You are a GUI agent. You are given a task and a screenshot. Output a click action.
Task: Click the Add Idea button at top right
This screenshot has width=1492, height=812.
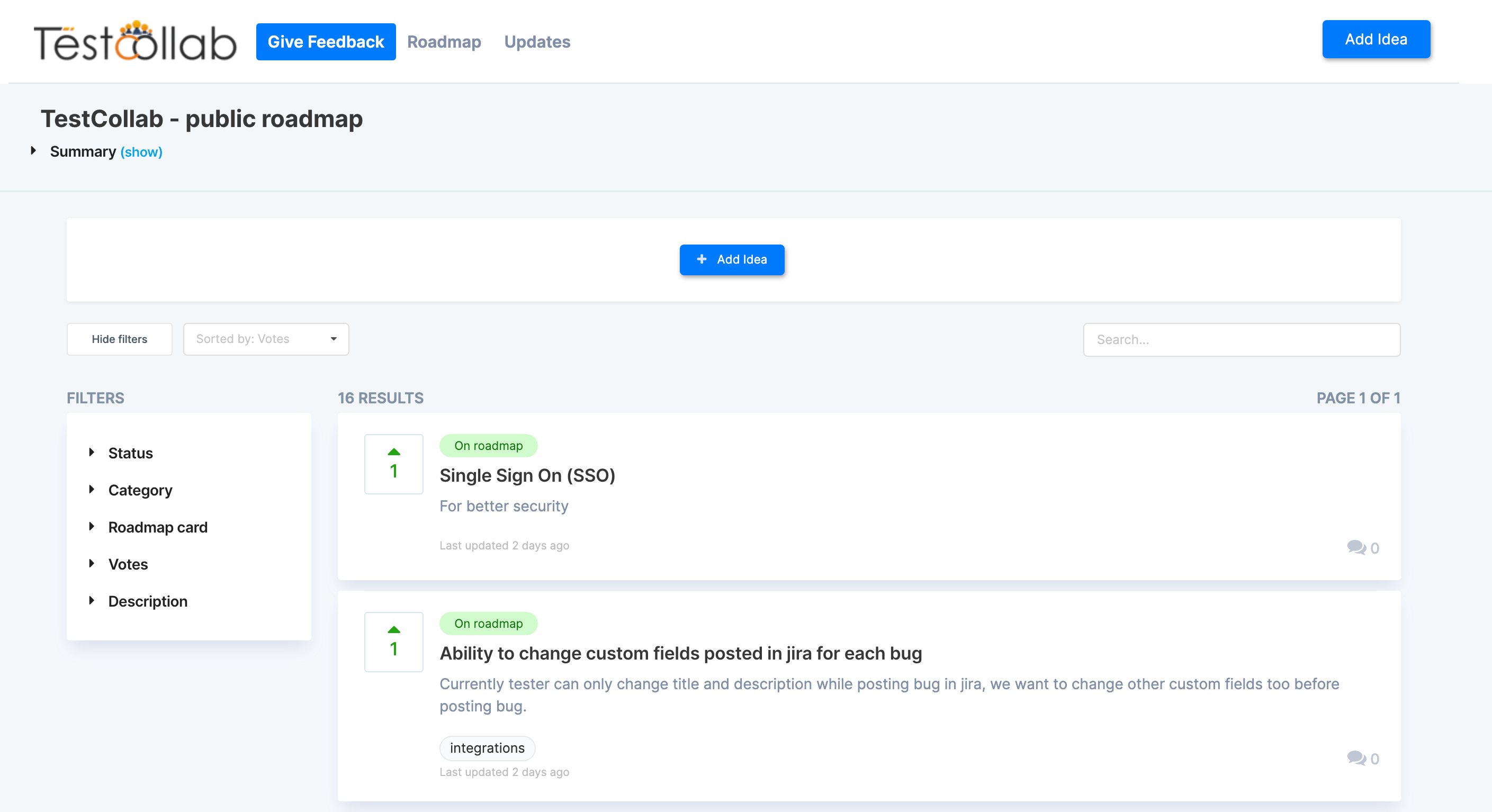click(1376, 39)
